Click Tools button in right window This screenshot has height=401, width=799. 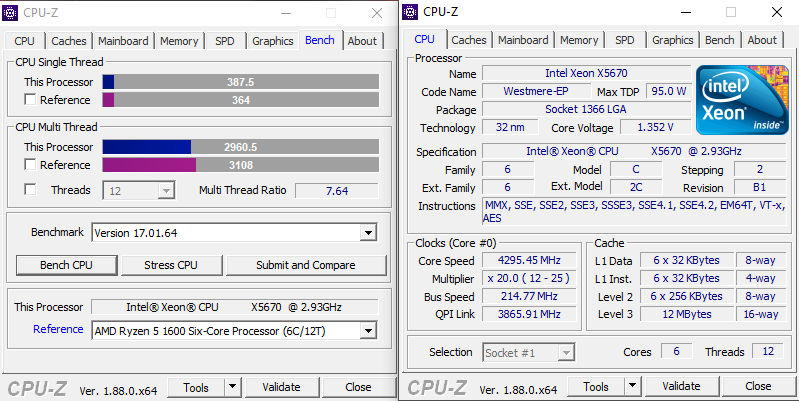coord(596,386)
